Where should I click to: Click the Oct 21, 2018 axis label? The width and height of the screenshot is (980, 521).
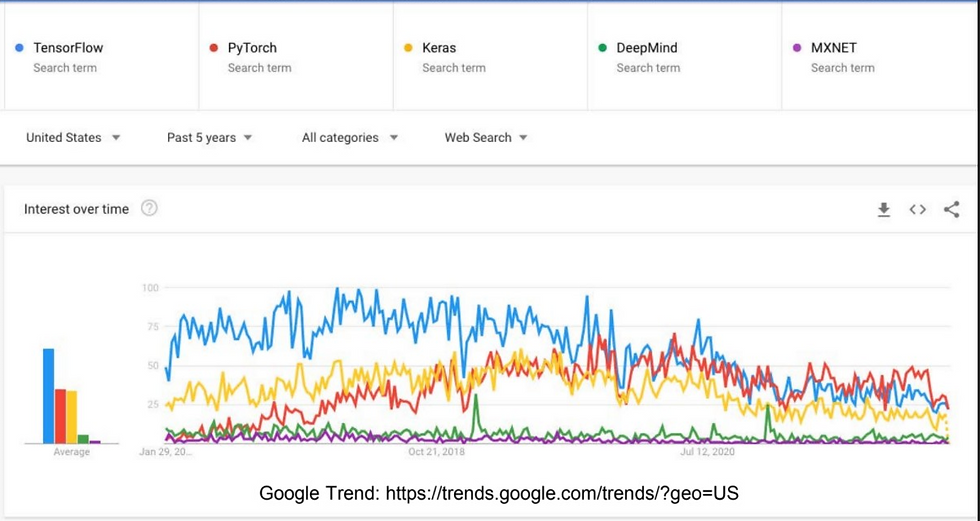tap(436, 452)
